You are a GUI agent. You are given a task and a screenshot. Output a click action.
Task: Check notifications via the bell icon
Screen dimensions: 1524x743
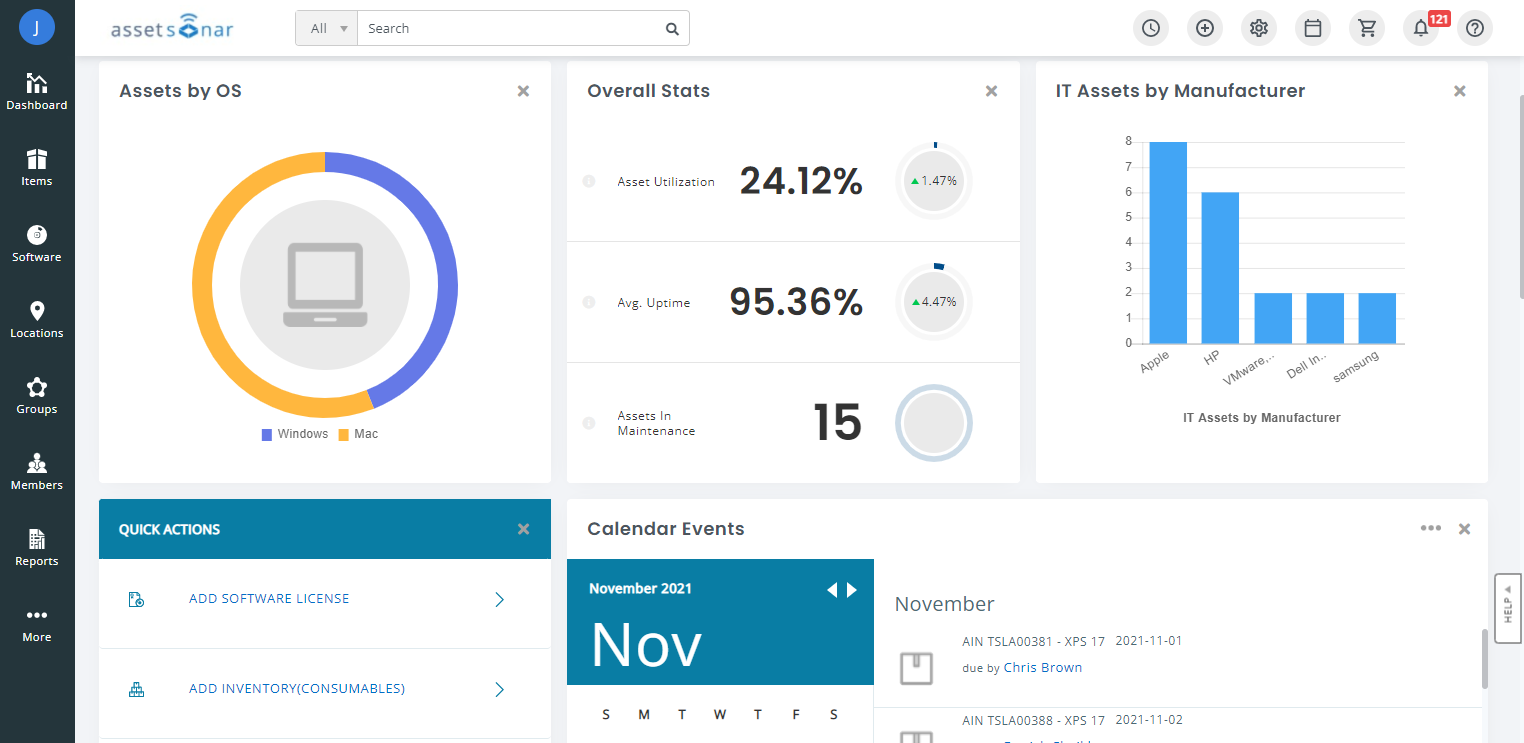(x=1420, y=28)
